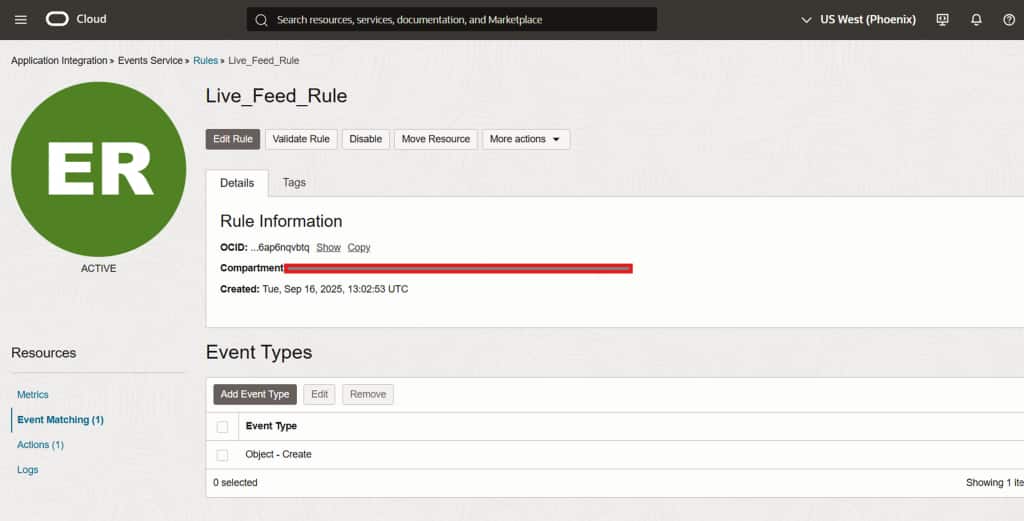This screenshot has height=521, width=1024.
Task: Click the green ER rule status badge
Action: (98, 169)
